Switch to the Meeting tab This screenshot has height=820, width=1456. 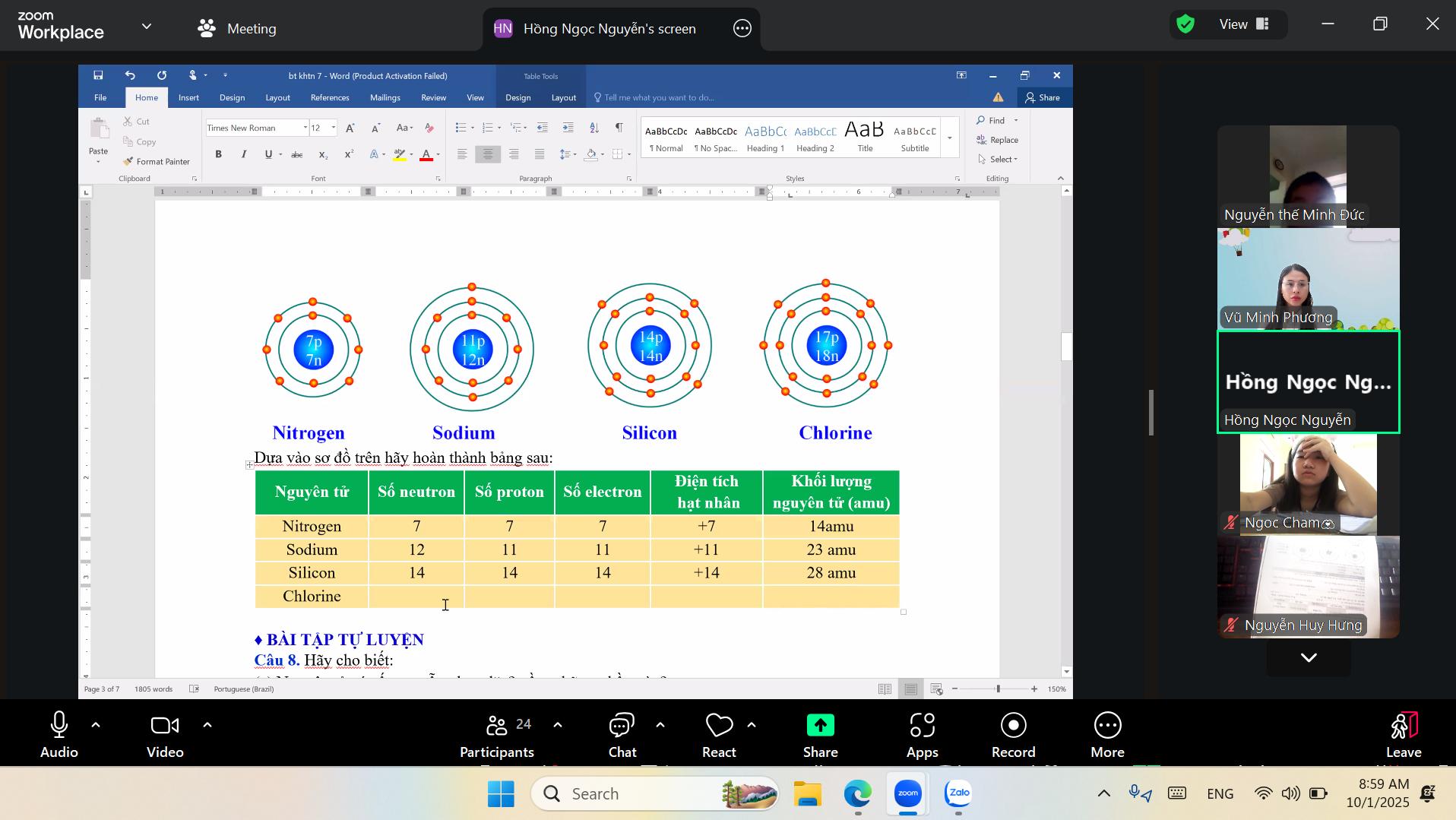(237, 29)
